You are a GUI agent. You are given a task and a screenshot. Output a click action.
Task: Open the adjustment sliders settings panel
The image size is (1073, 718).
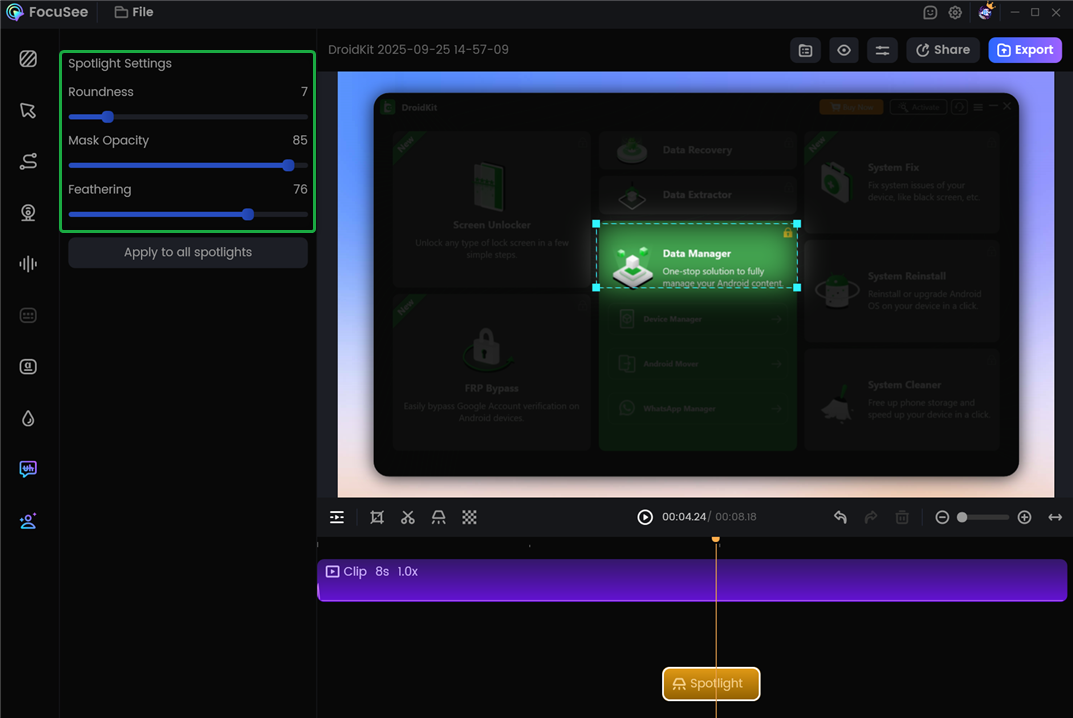pos(882,50)
